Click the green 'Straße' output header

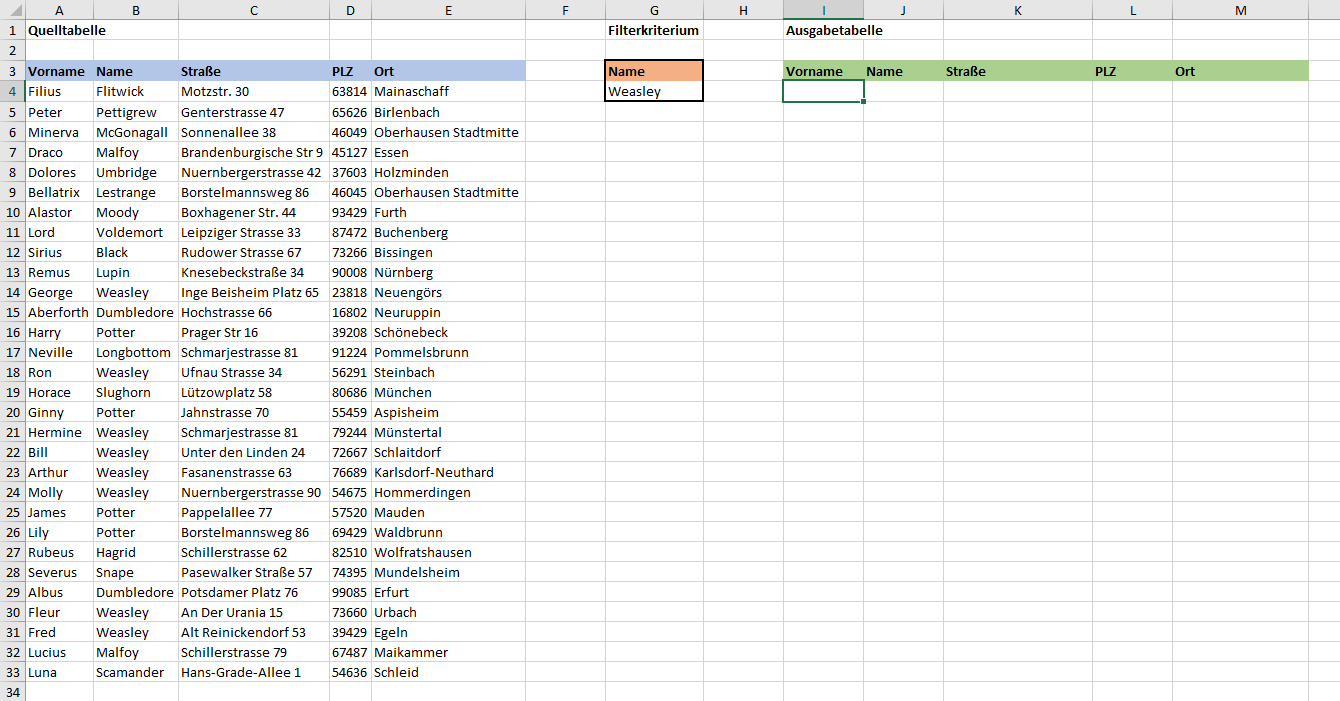click(x=1018, y=71)
